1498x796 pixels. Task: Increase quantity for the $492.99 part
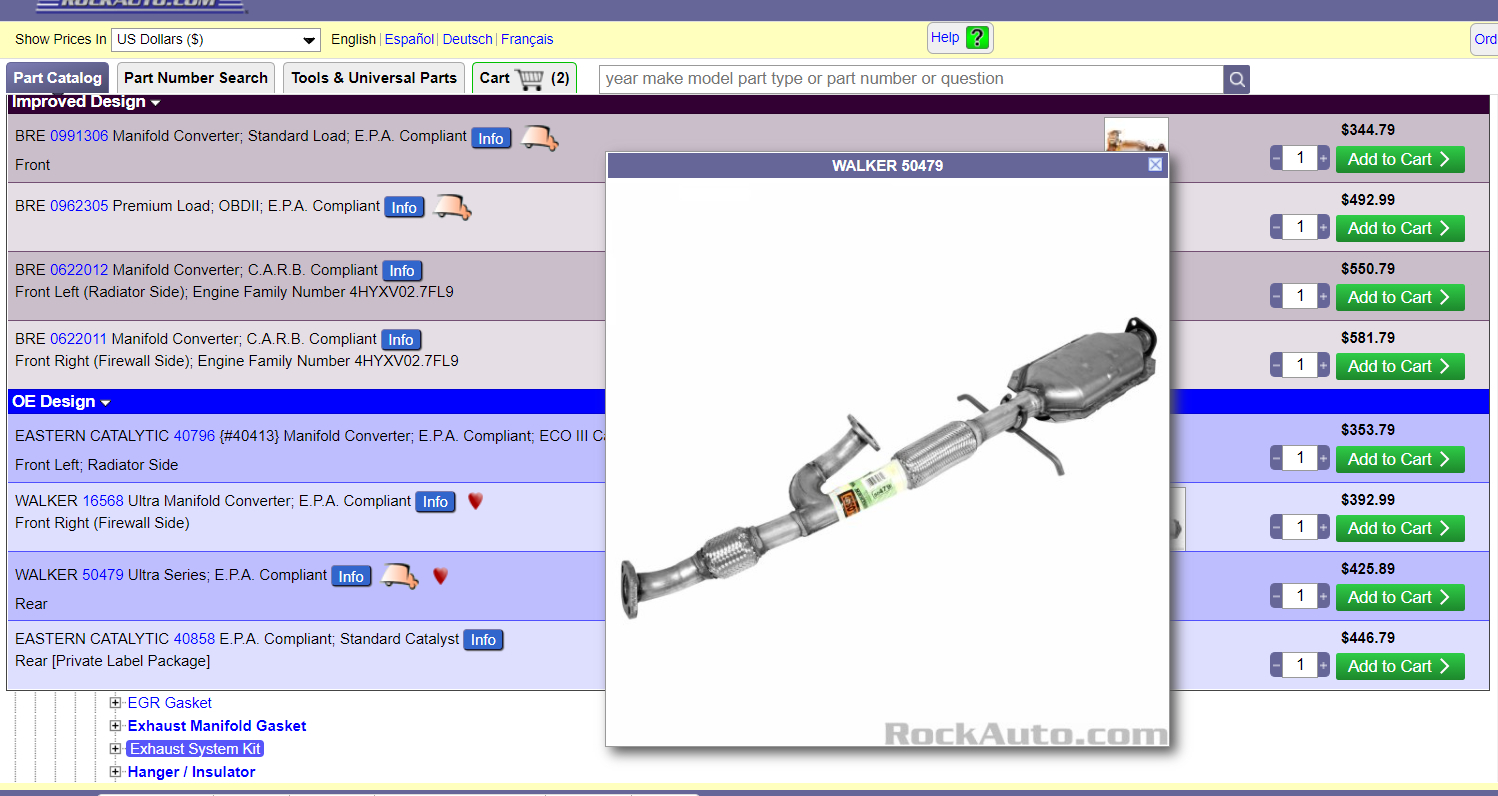(1324, 228)
